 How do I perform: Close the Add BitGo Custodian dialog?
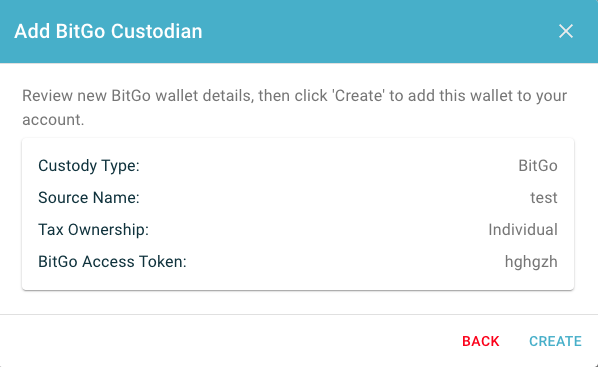tap(566, 31)
